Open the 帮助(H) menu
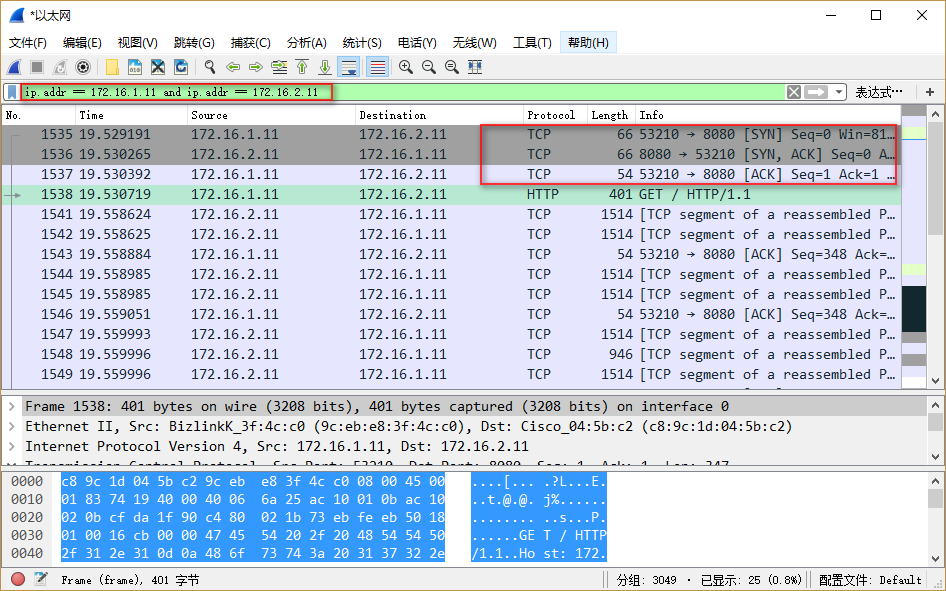The width and height of the screenshot is (946, 591). (x=588, y=43)
